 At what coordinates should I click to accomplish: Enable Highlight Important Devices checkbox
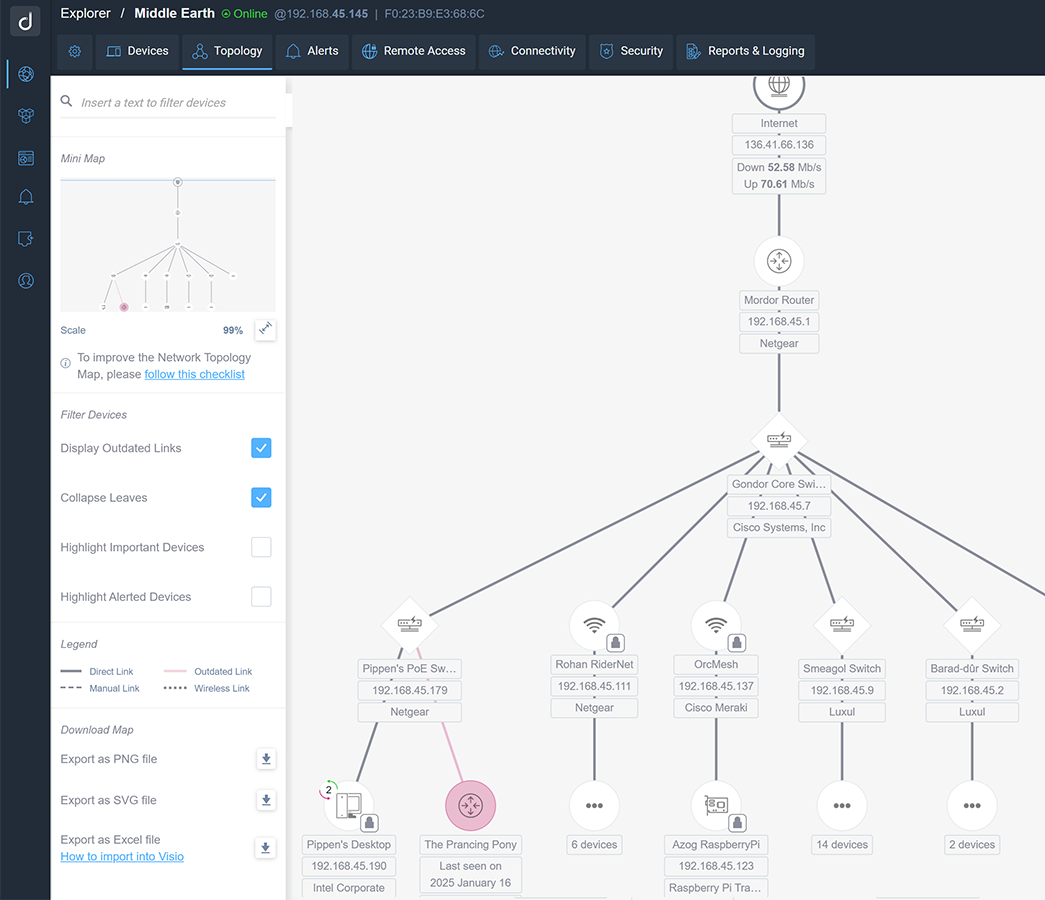click(261, 547)
